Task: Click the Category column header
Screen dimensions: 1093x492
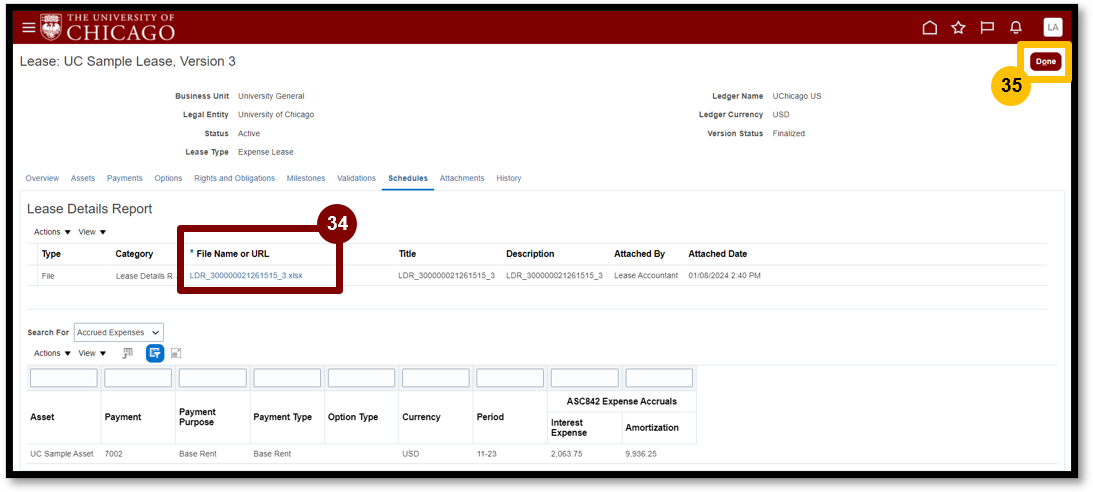Action: (x=135, y=254)
